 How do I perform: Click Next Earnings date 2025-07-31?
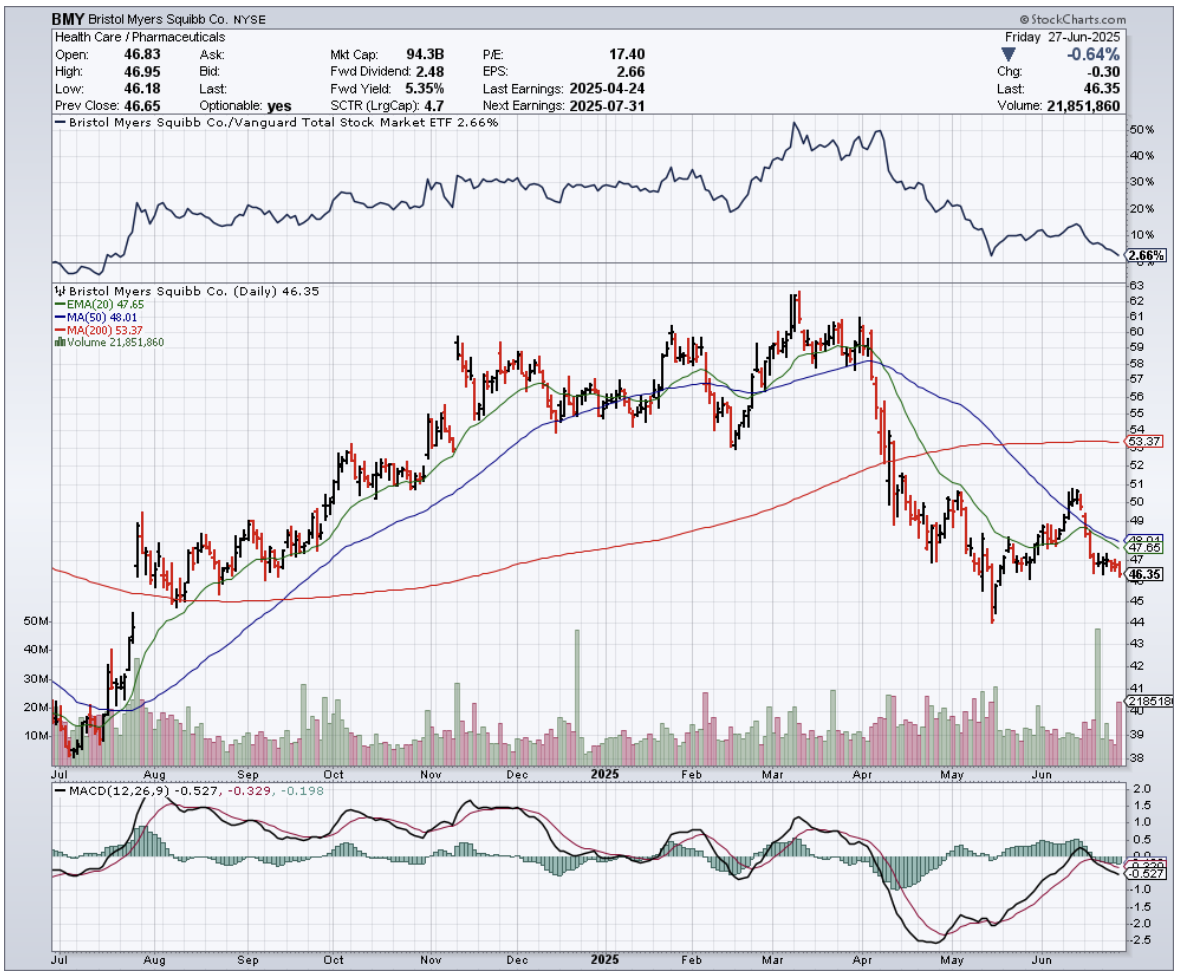607,106
